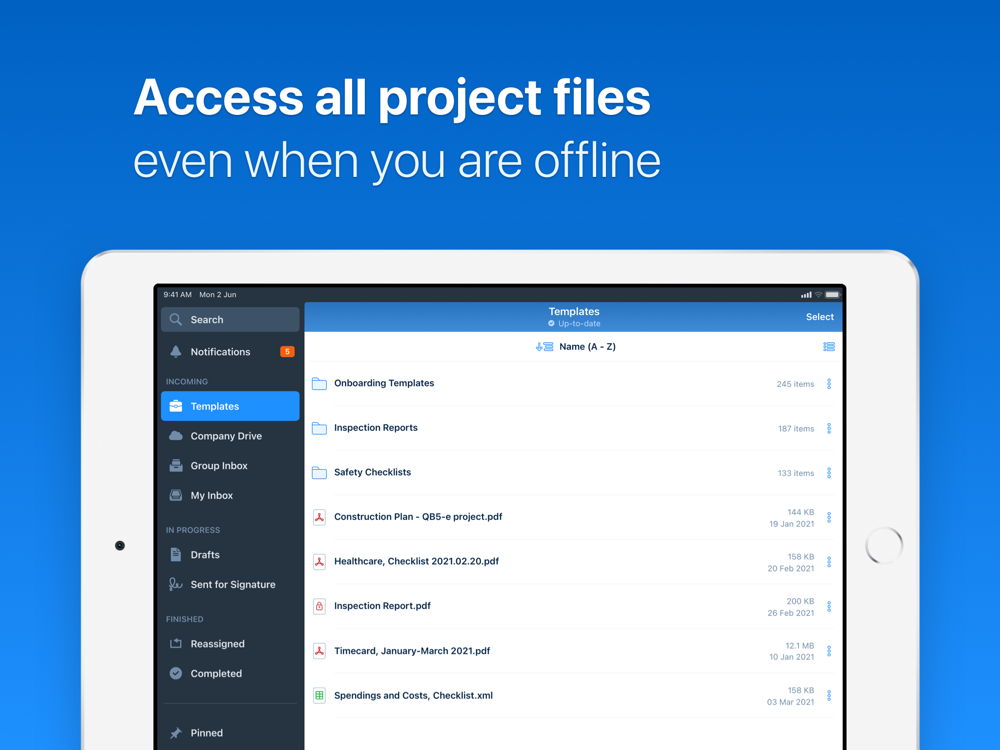Screen dimensions: 1000x750
Task: Click the Group Inbox tray icon
Action: (176, 466)
